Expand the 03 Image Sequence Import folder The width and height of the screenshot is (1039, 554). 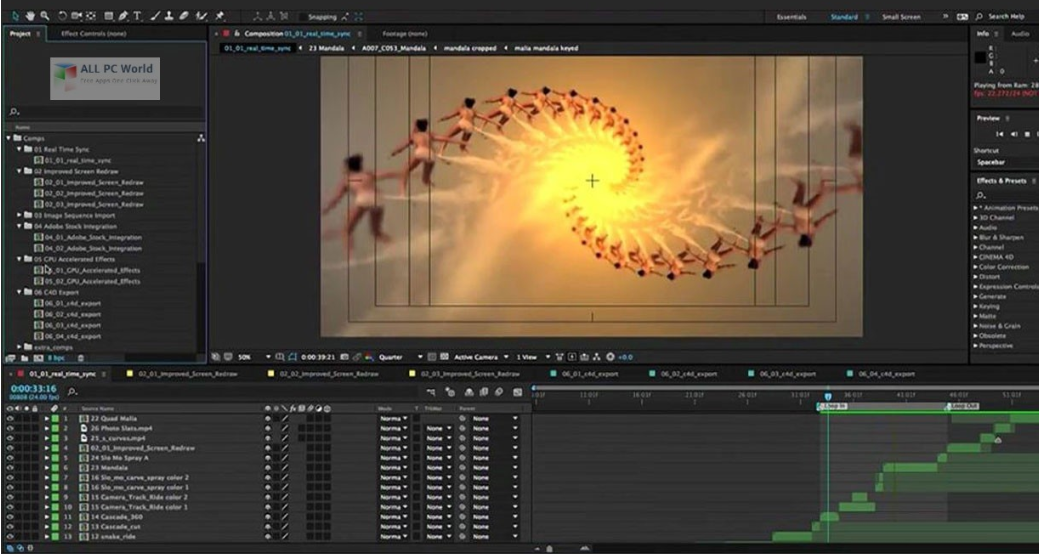tap(20, 215)
